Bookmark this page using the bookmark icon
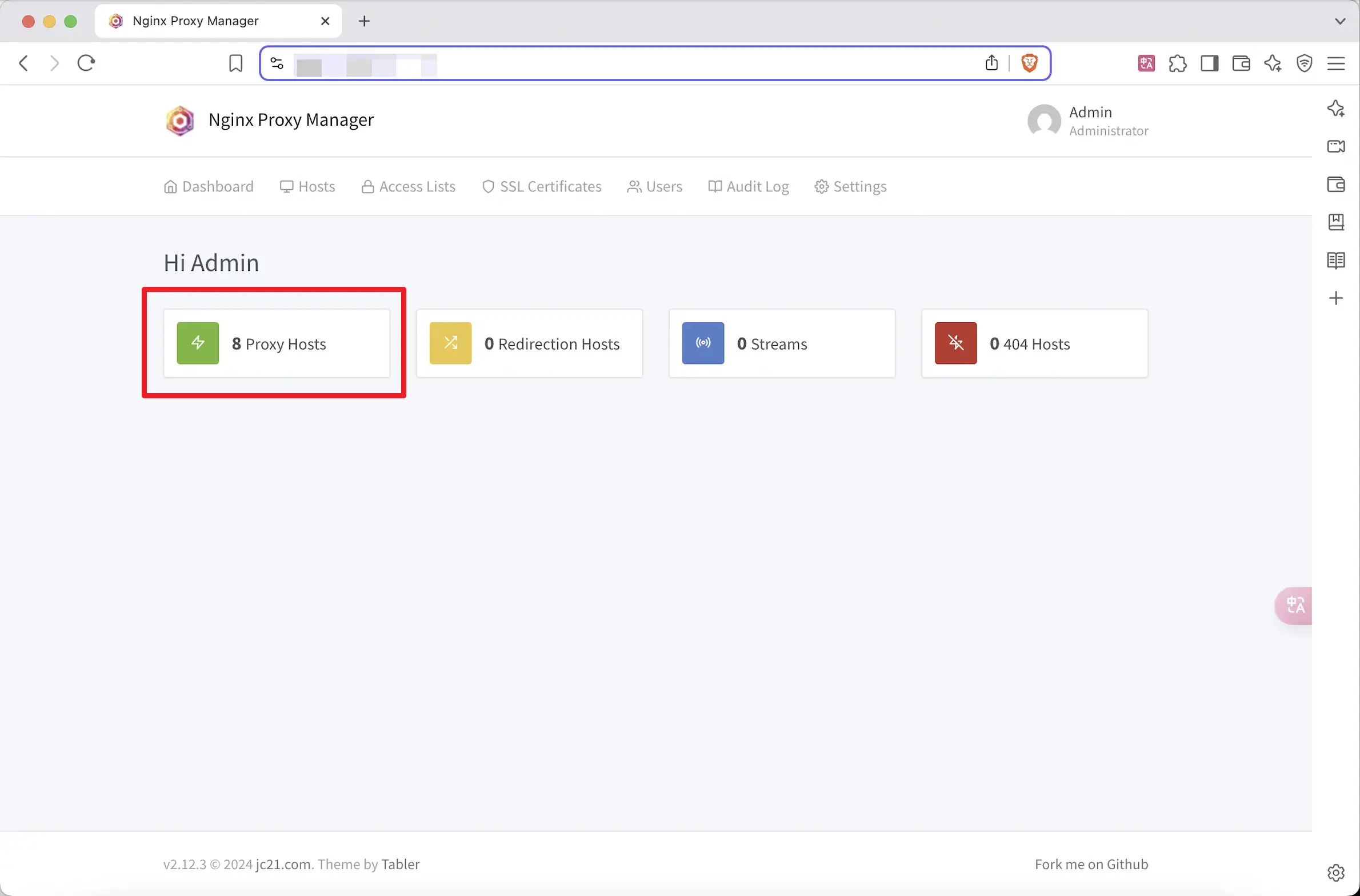The width and height of the screenshot is (1360, 896). (235, 63)
